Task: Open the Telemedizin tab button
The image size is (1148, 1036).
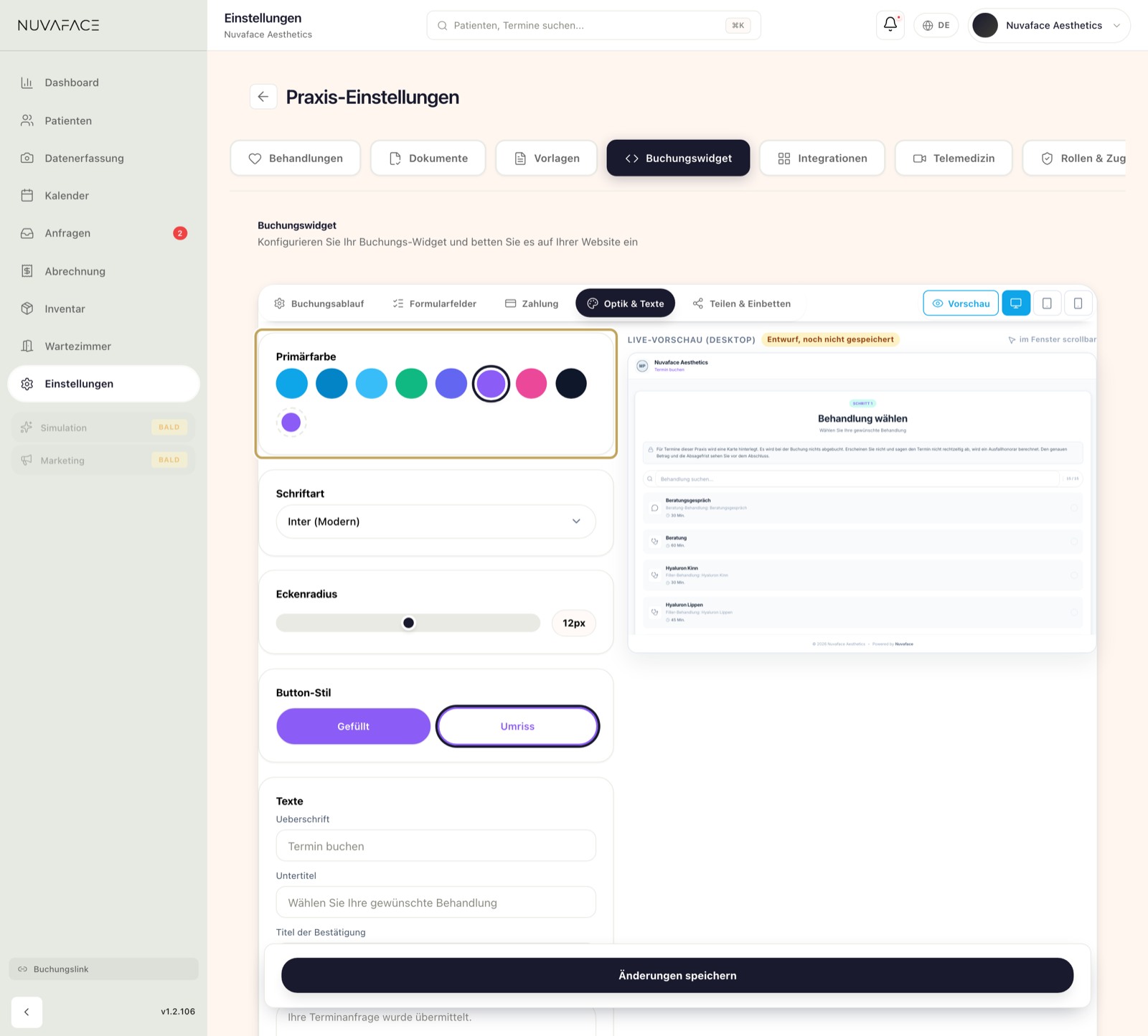Action: point(954,158)
